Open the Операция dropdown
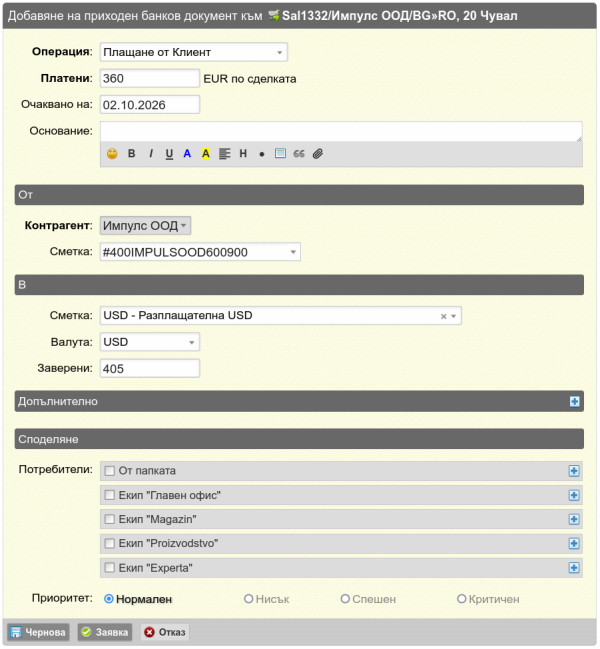 point(194,52)
